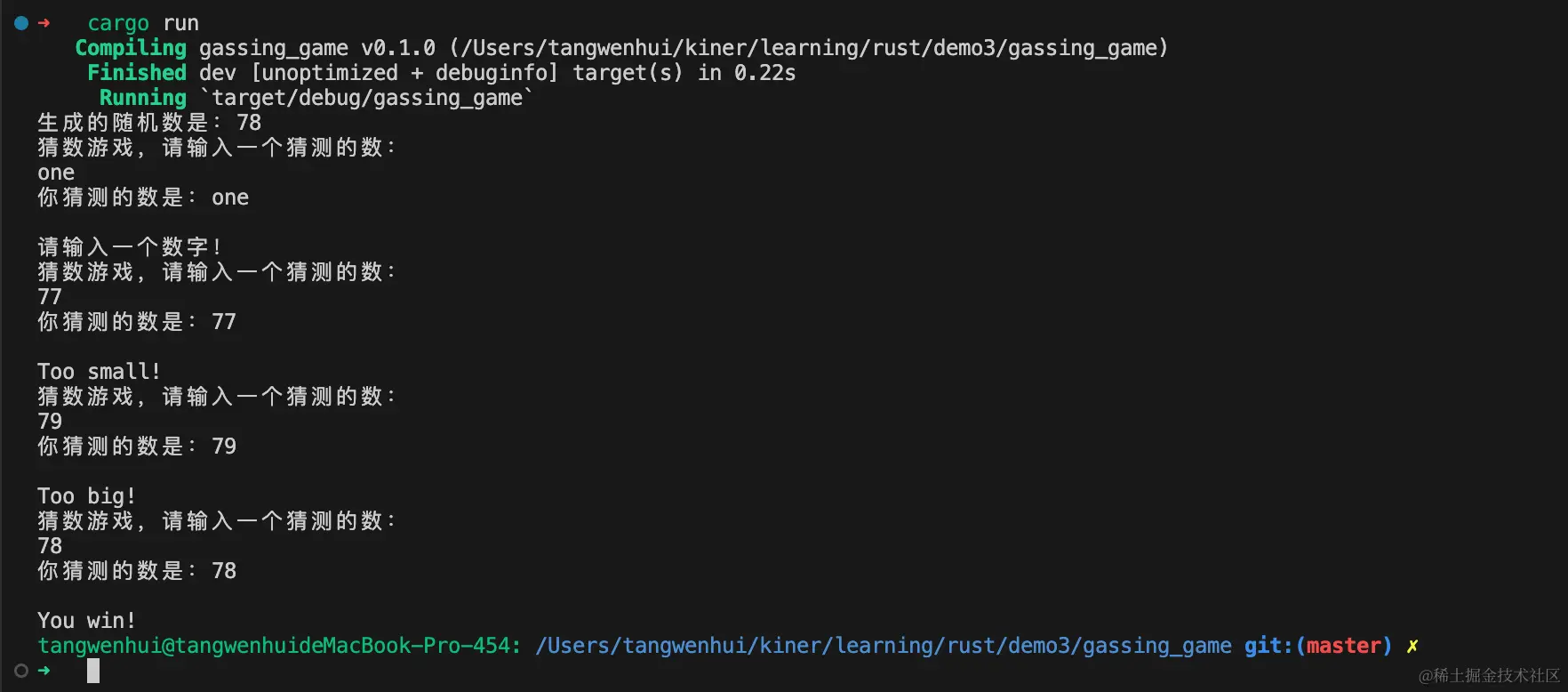1568x692 pixels.
Task: Click 'dev [unoptimized + debuginfo]' text
Action: pos(380,73)
